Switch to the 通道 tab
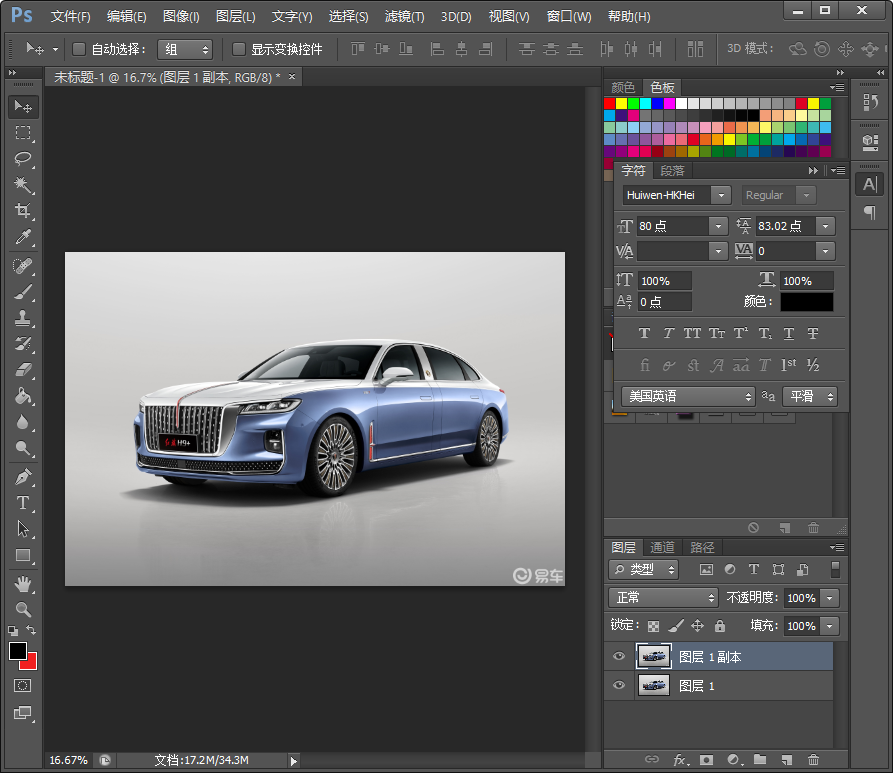 662,547
